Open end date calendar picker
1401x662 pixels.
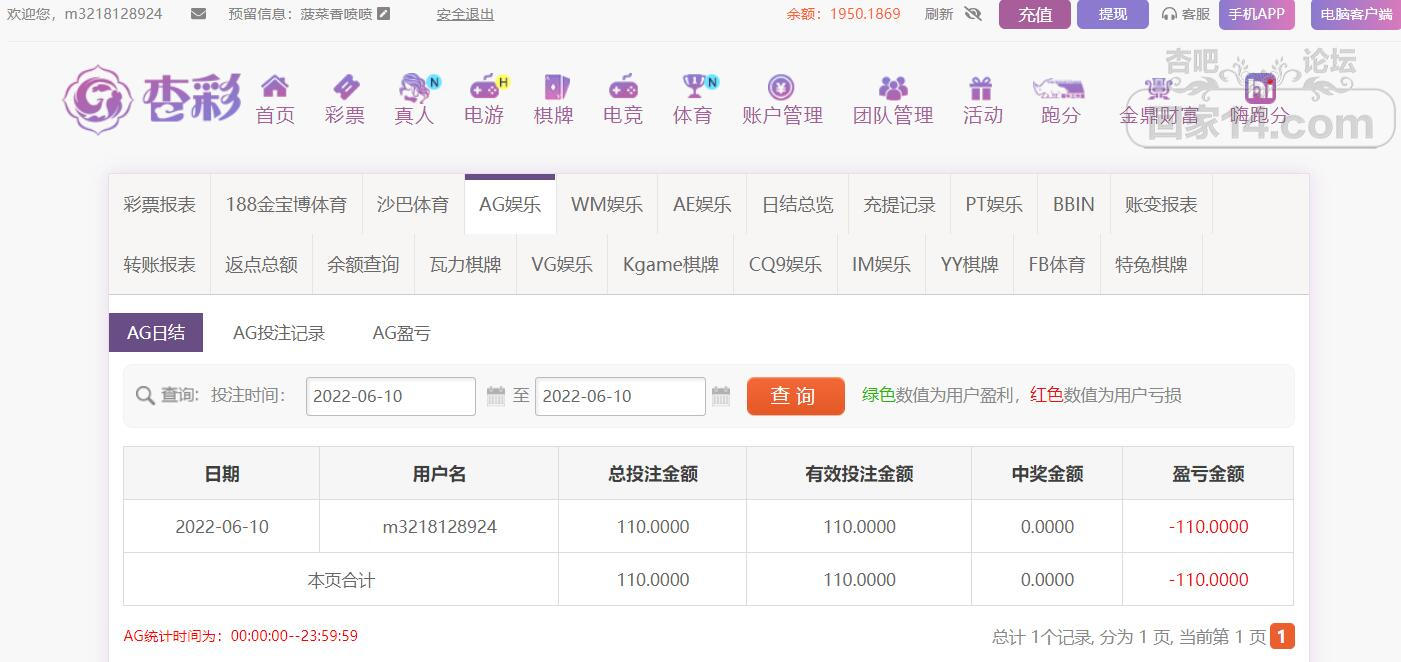[x=721, y=396]
